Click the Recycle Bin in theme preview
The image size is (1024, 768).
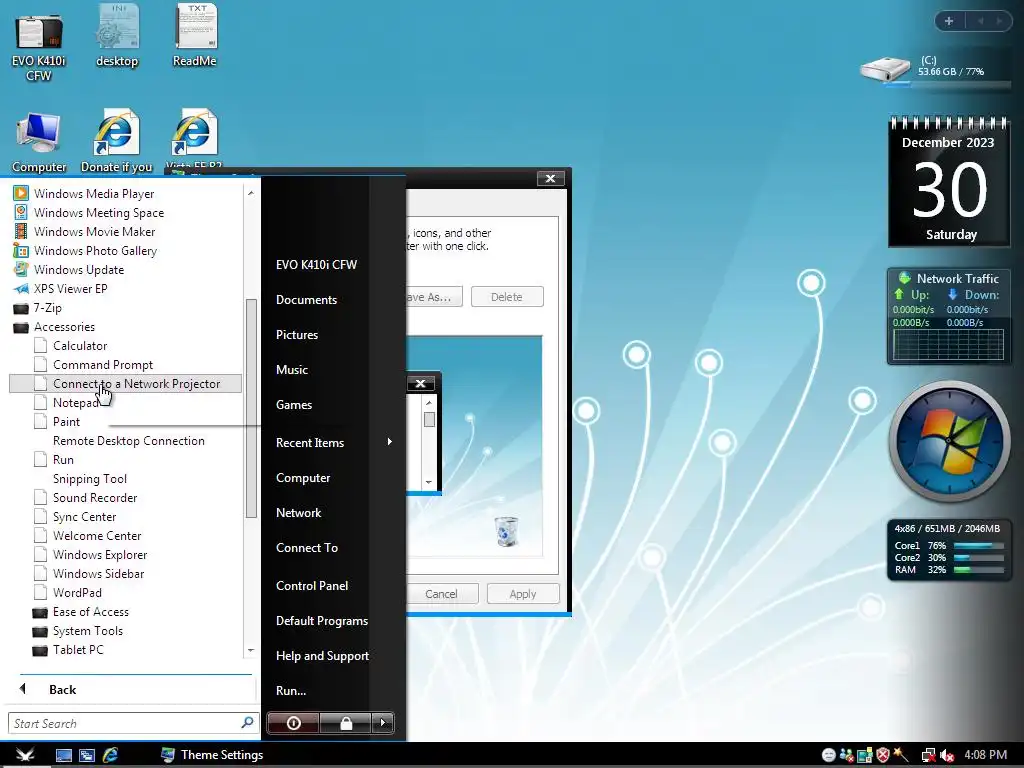506,531
